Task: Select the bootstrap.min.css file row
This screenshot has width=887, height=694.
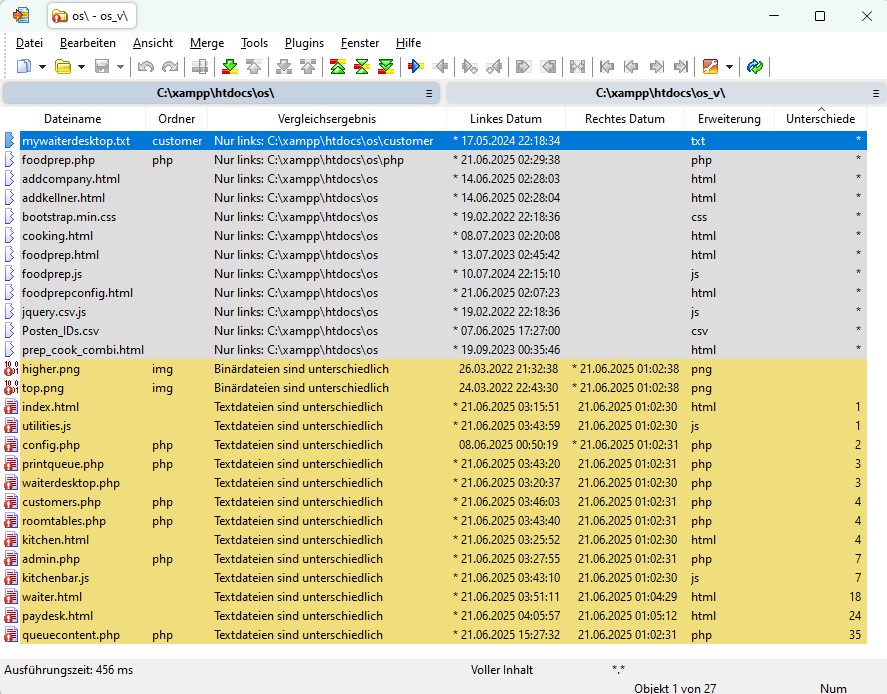Action: tap(68, 217)
